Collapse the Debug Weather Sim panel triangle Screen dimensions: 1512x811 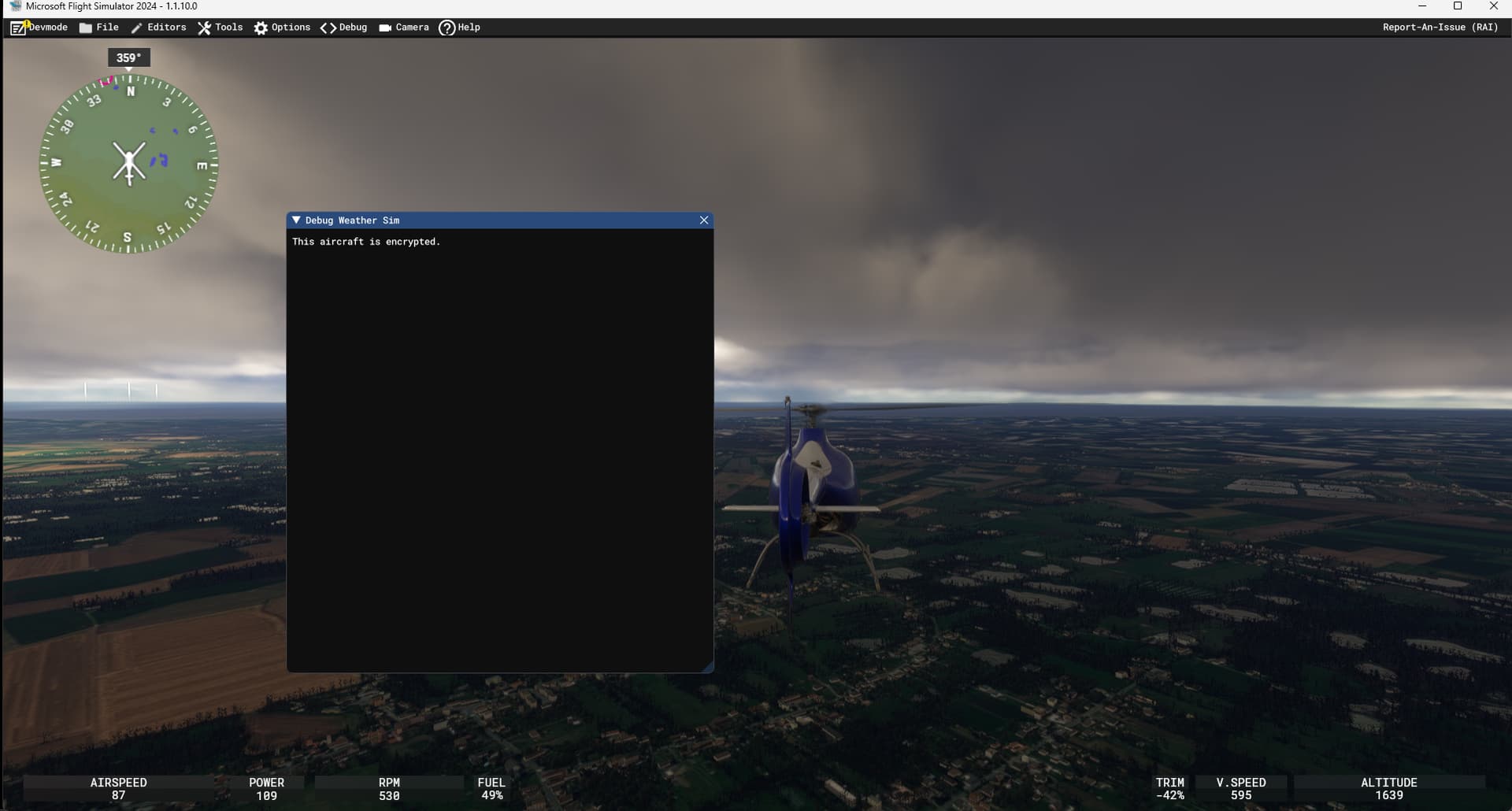point(296,220)
